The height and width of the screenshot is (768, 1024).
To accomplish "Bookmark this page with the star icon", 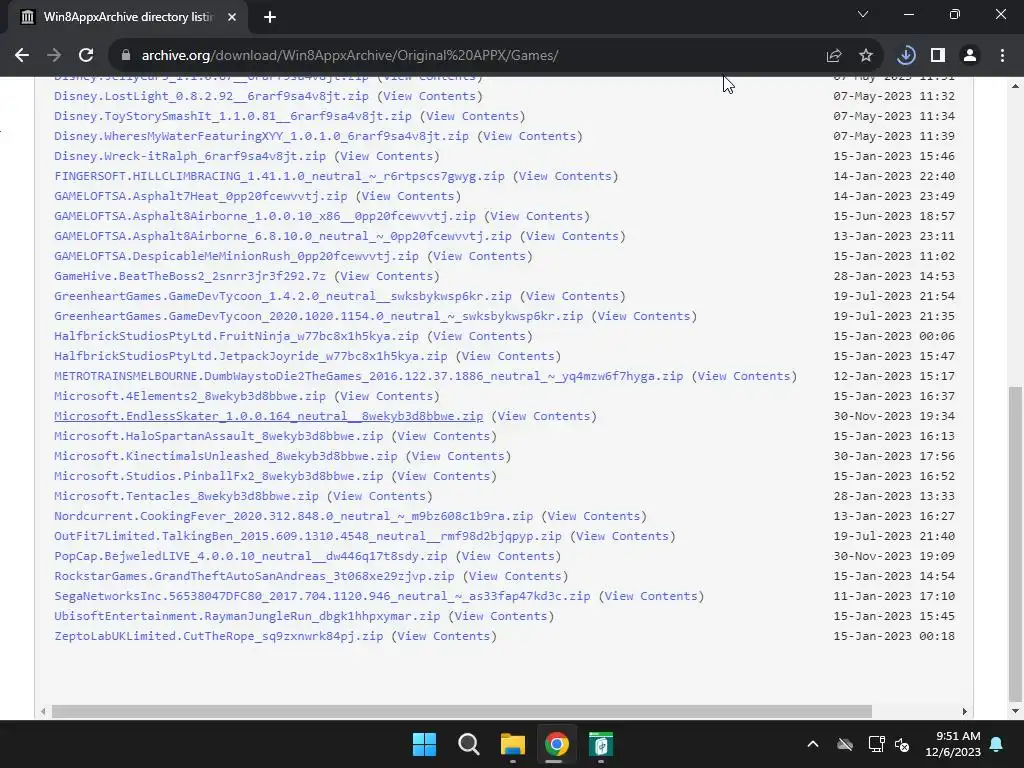I will (x=866, y=56).
